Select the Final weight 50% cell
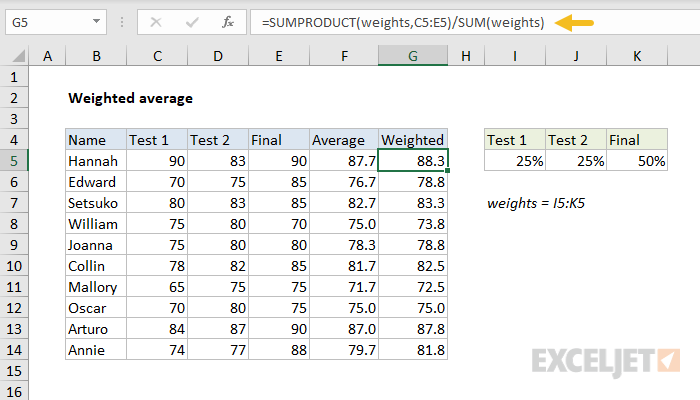This screenshot has width=700, height=400. 637,161
